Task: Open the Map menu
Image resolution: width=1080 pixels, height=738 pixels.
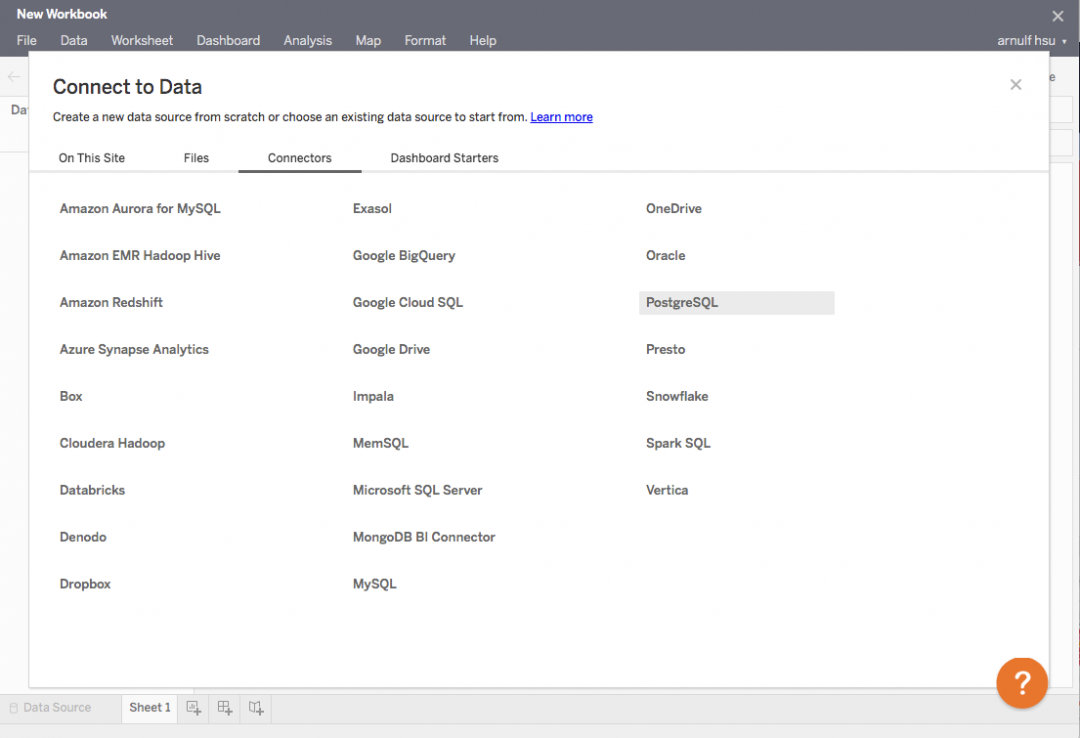Action: click(x=368, y=40)
